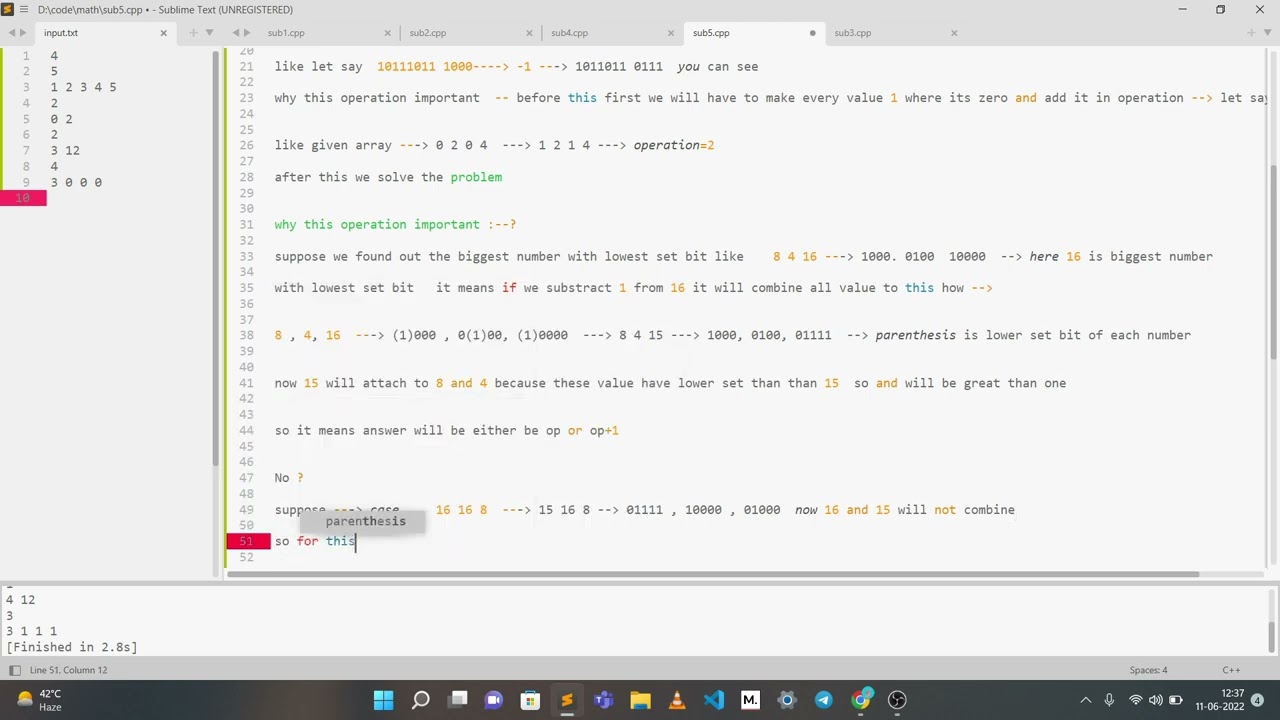The width and height of the screenshot is (1280, 720).
Task: Open OBS Studio from taskbar
Action: click(897, 700)
